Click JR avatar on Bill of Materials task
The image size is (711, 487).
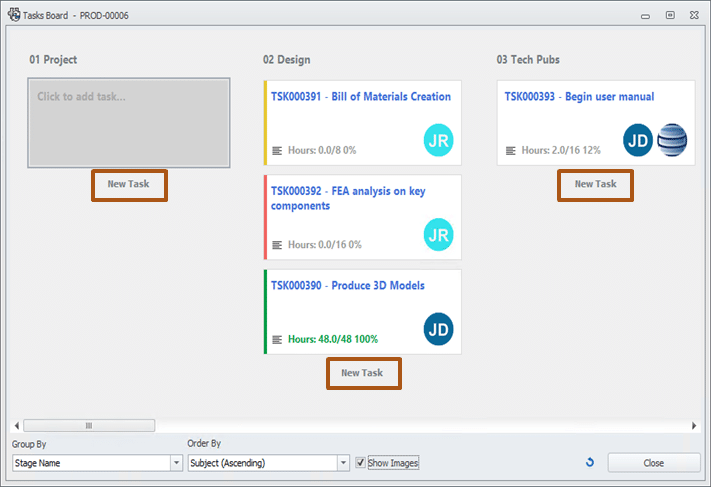pos(438,141)
